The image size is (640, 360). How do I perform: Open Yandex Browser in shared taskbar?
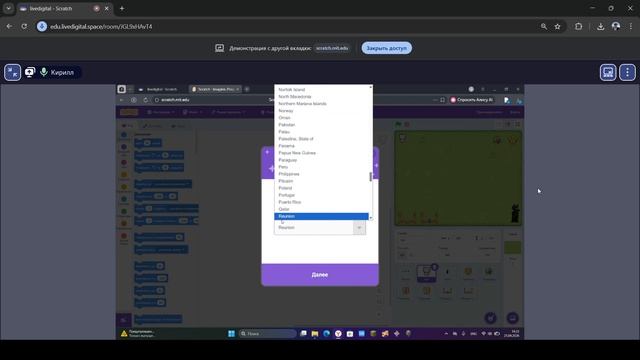338,333
